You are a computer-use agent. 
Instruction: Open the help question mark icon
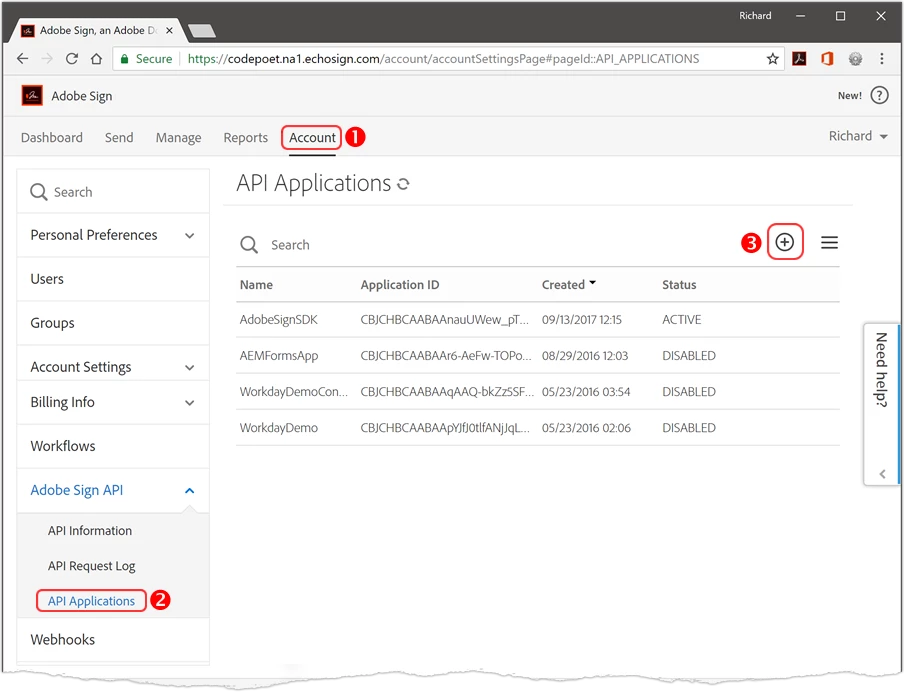[879, 95]
